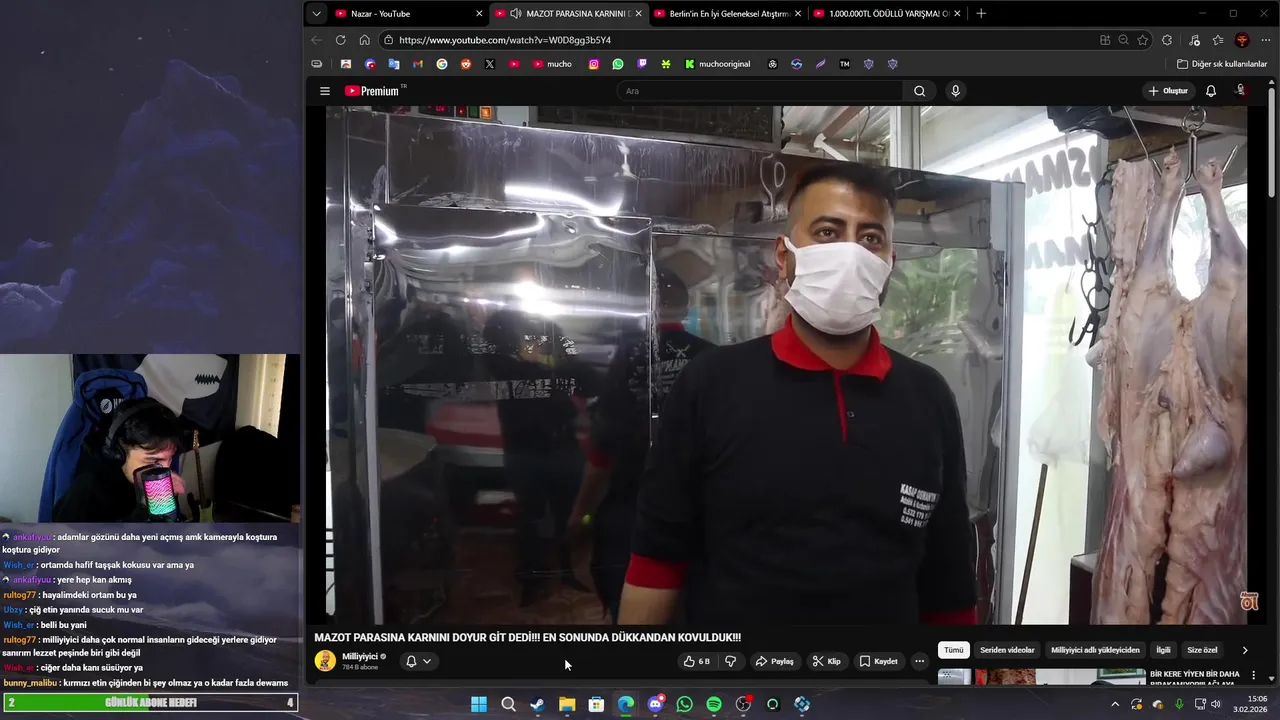Switch to Berlin'in En İyi Geleneksel tab
The height and width of the screenshot is (720, 1280).
pyautogui.click(x=728, y=13)
